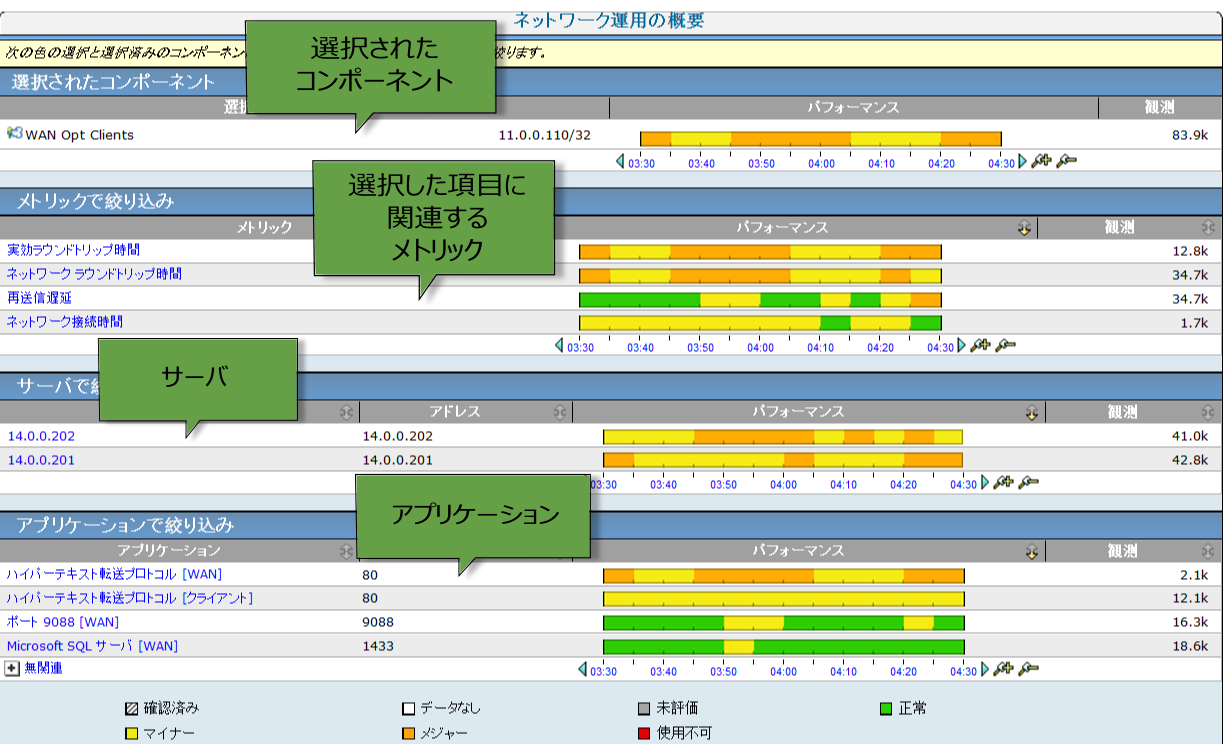Zoom in the applications timeline
This screenshot has width=1224, height=744.
1004,669
